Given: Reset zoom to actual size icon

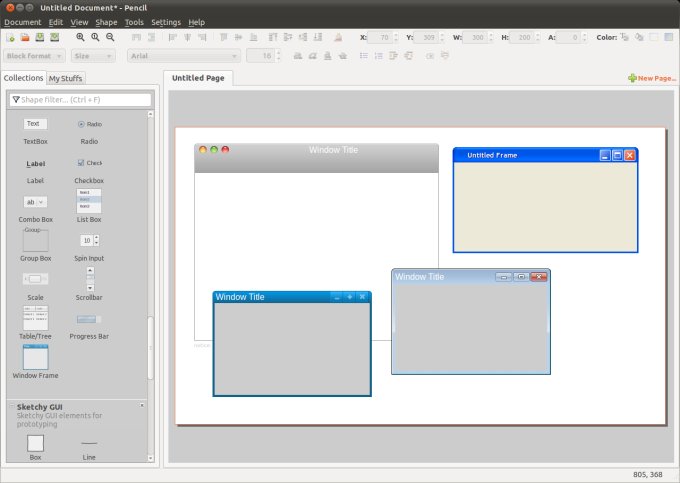Looking at the screenshot, I should pyautogui.click(x=95, y=38).
